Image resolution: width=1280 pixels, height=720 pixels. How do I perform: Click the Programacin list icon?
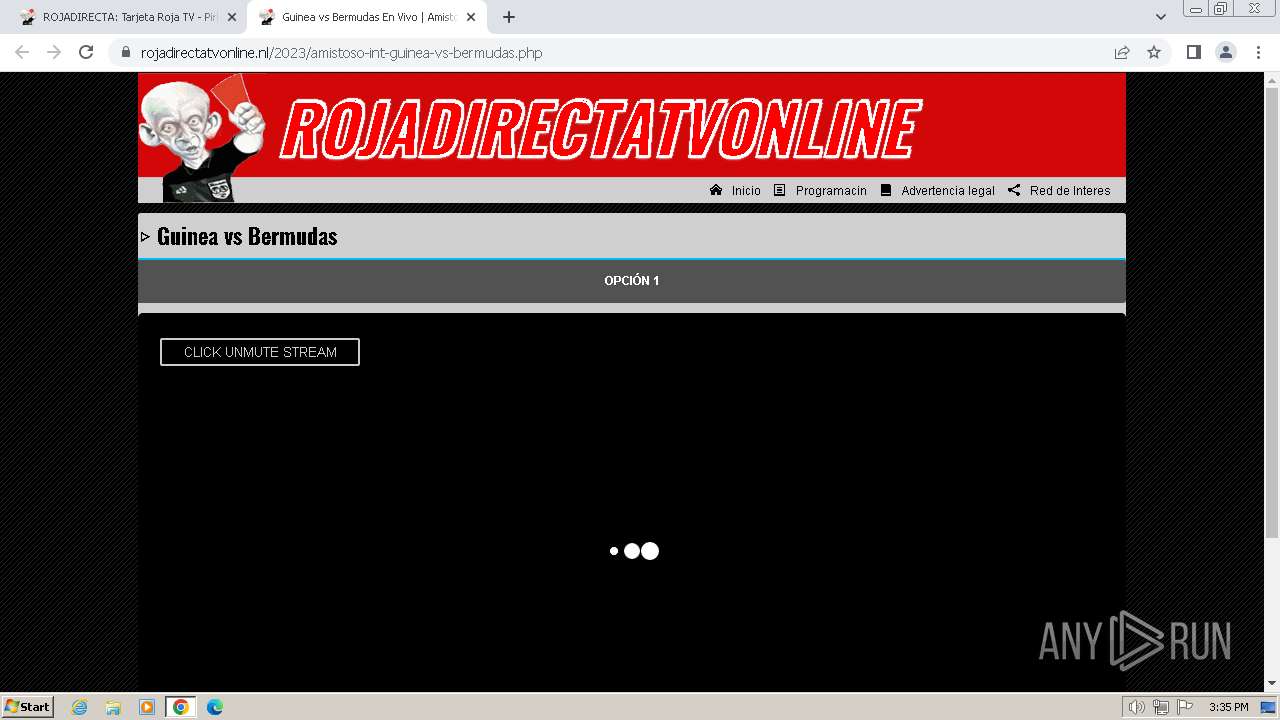tap(780, 190)
